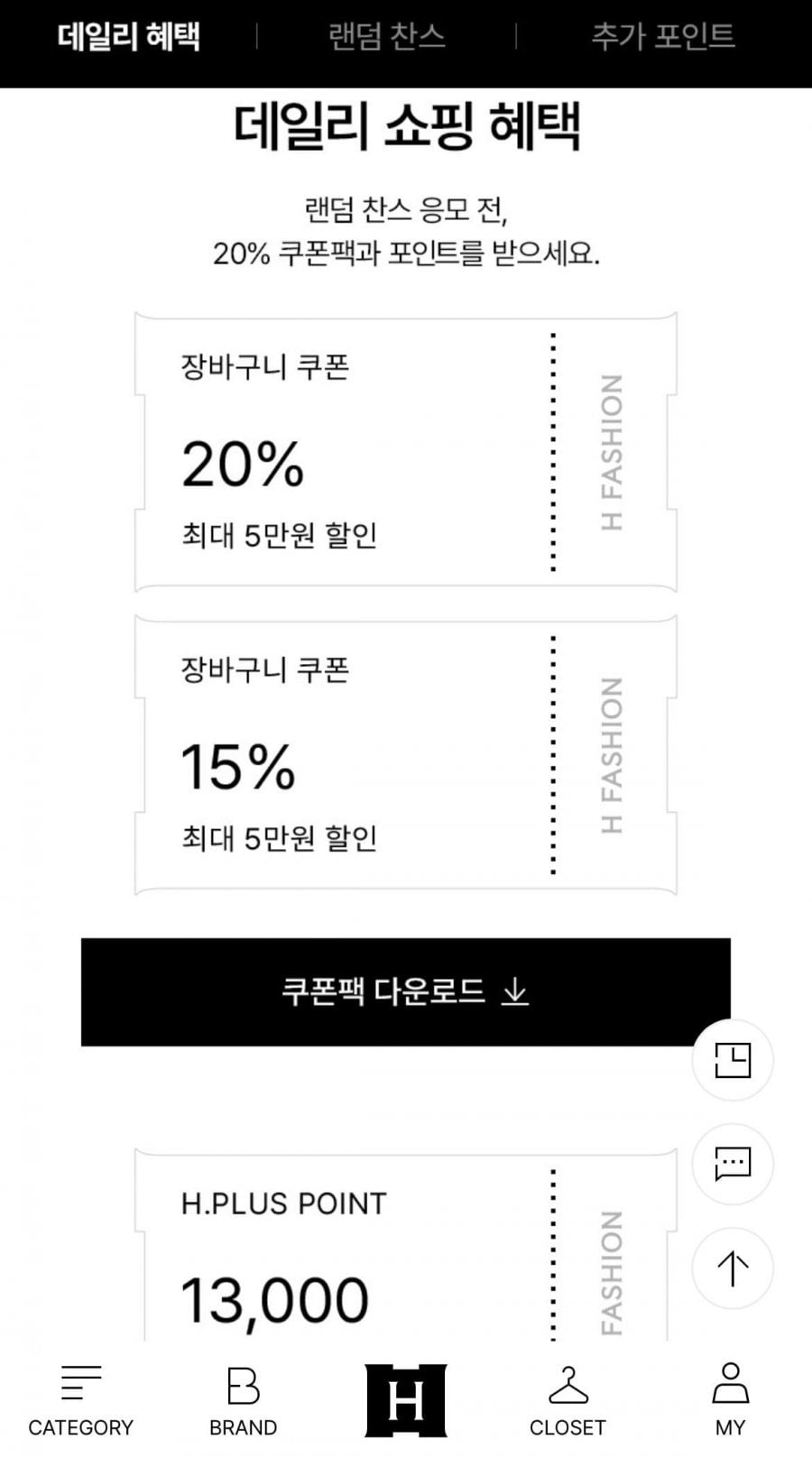Switch to 랜덤 찬스 tab

pos(387,37)
